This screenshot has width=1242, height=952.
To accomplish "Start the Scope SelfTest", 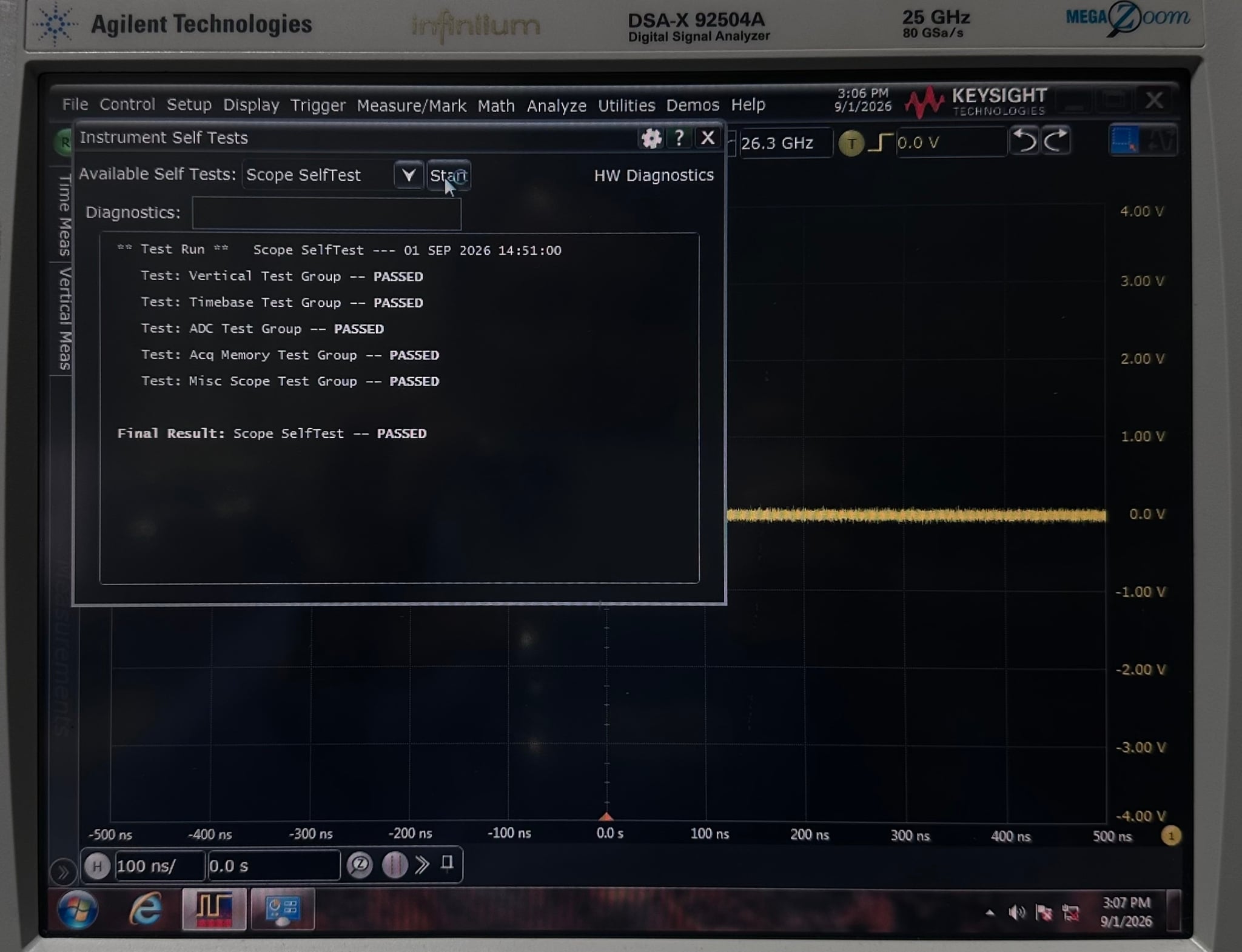I will point(448,175).
